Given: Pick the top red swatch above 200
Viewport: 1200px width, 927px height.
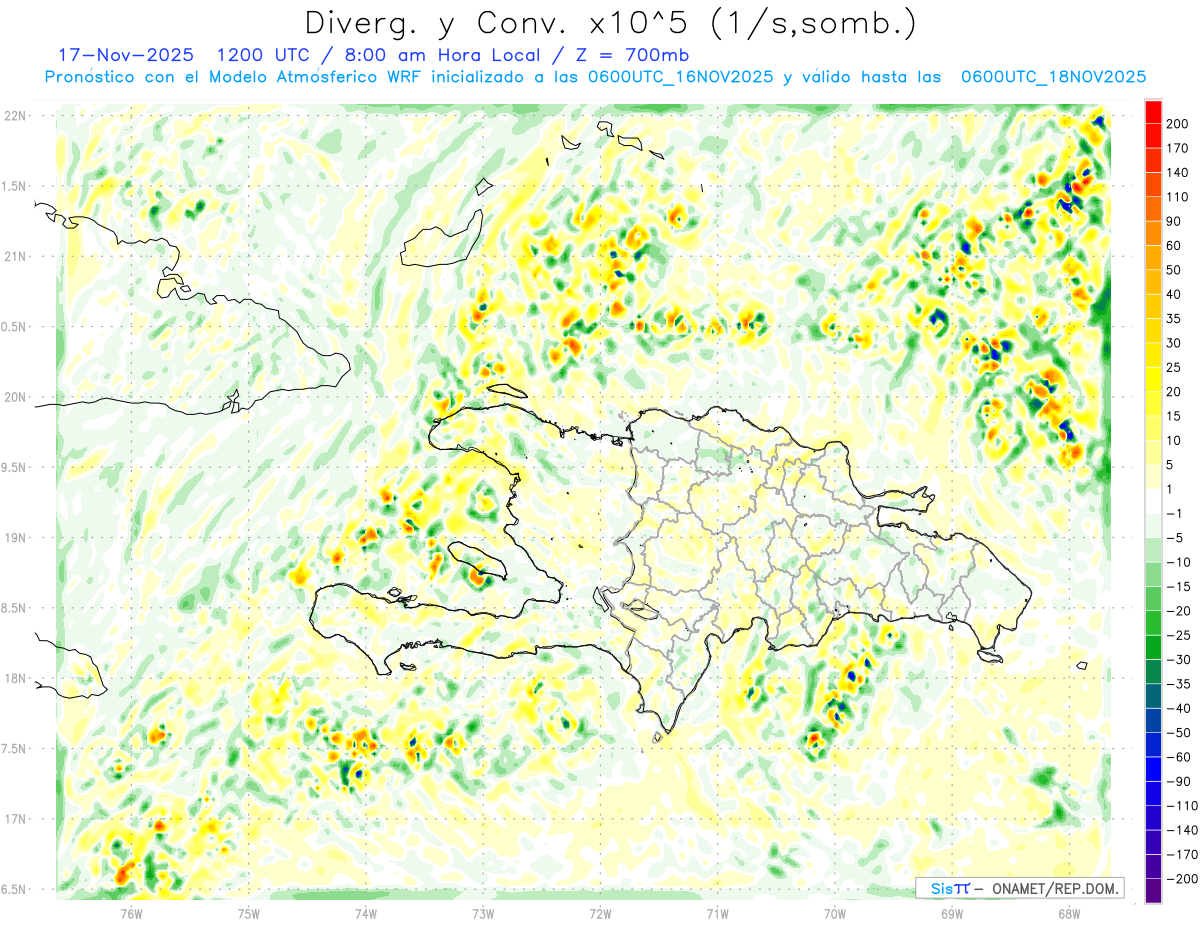Looking at the screenshot, I should 1153,111.
